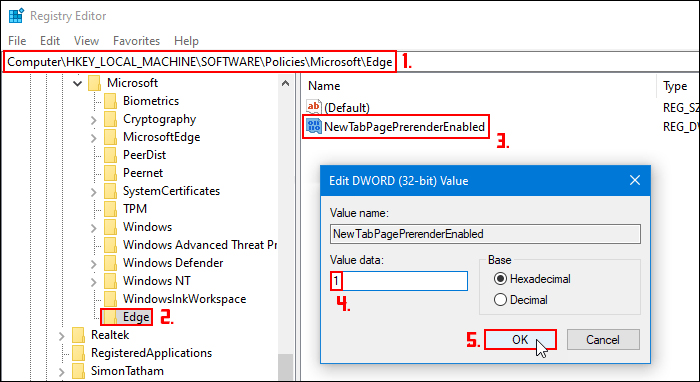The width and height of the screenshot is (700, 382).
Task: Select the SimonTatham folder icon
Action: (78, 371)
